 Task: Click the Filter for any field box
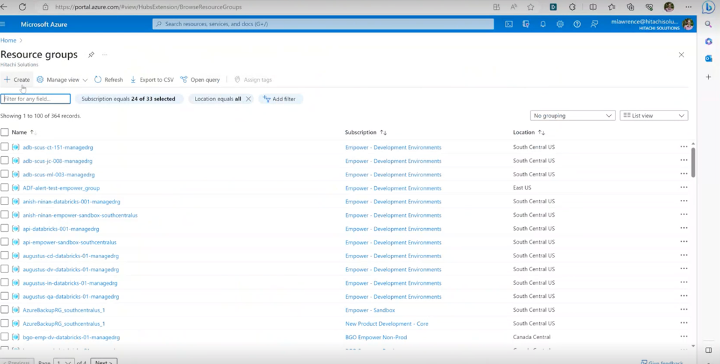35,99
